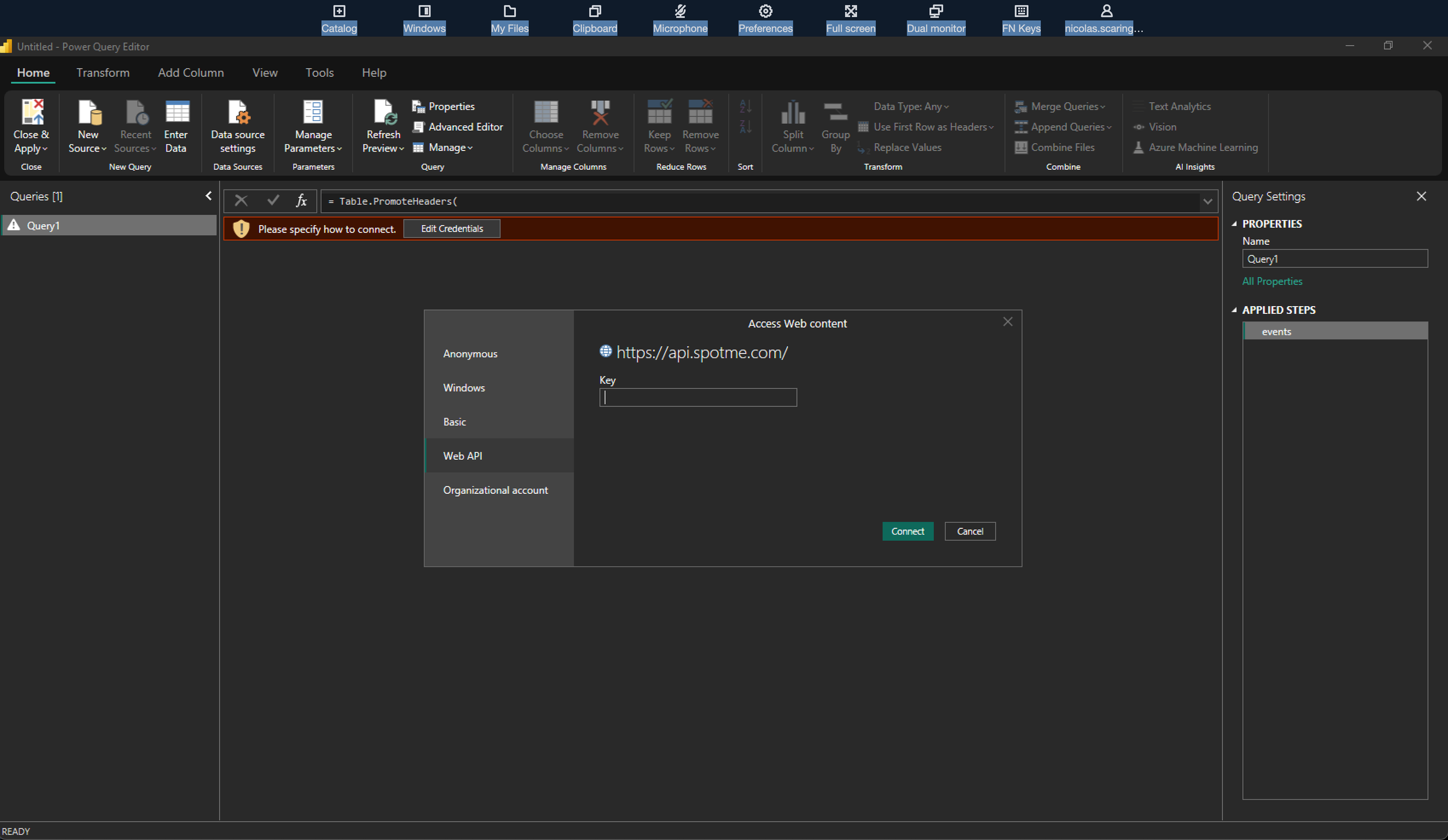Open Text Analytics AI insight
This screenshot has height=840, width=1448.
pyautogui.click(x=1171, y=106)
